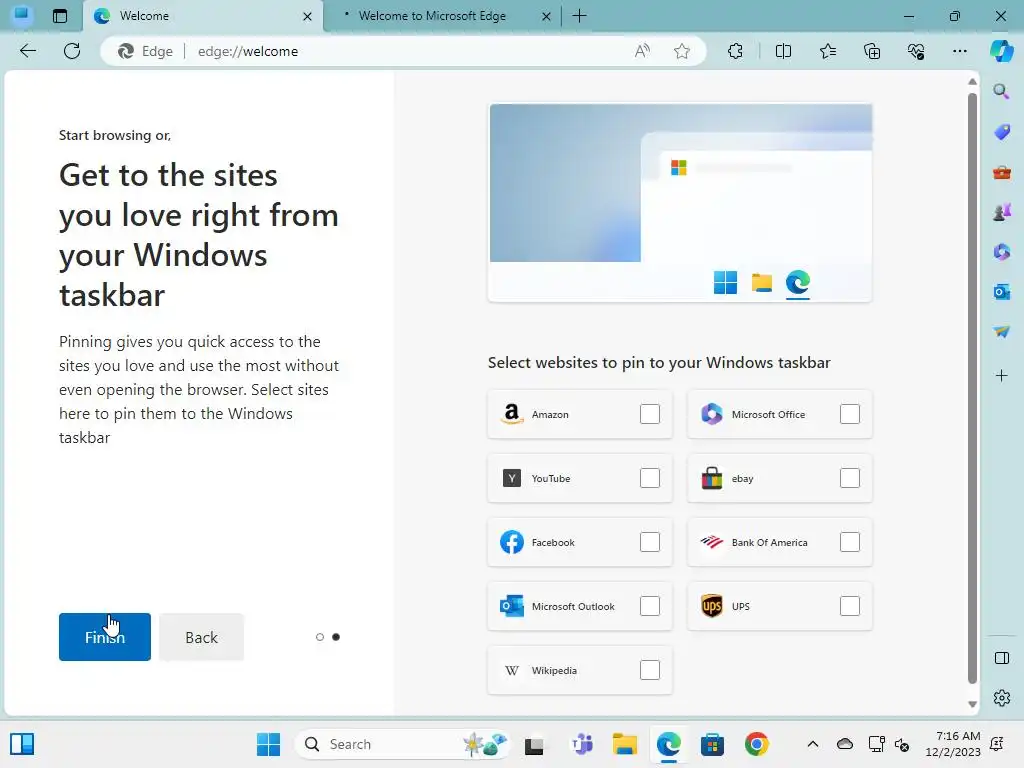Click the taskbar Search box

[402, 744]
